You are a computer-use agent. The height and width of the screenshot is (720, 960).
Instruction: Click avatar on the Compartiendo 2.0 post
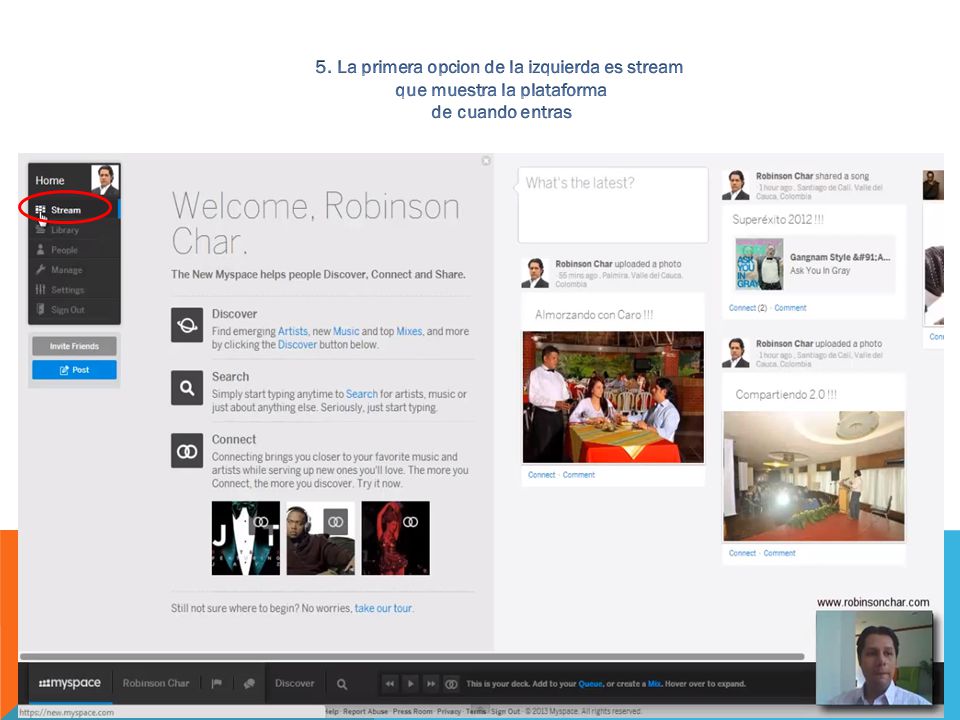tap(735, 353)
